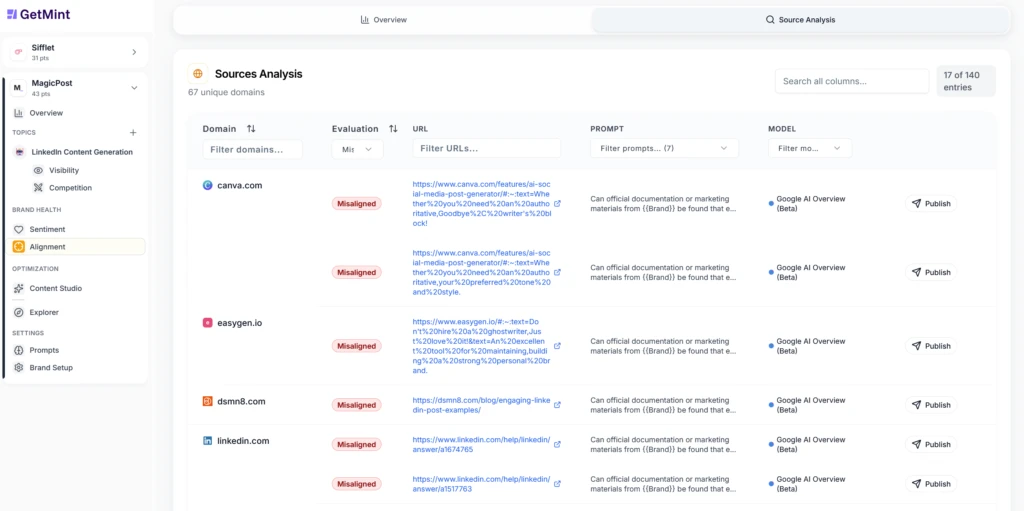
Task: Collapse the MagicPost brand section
Action: click(x=134, y=88)
